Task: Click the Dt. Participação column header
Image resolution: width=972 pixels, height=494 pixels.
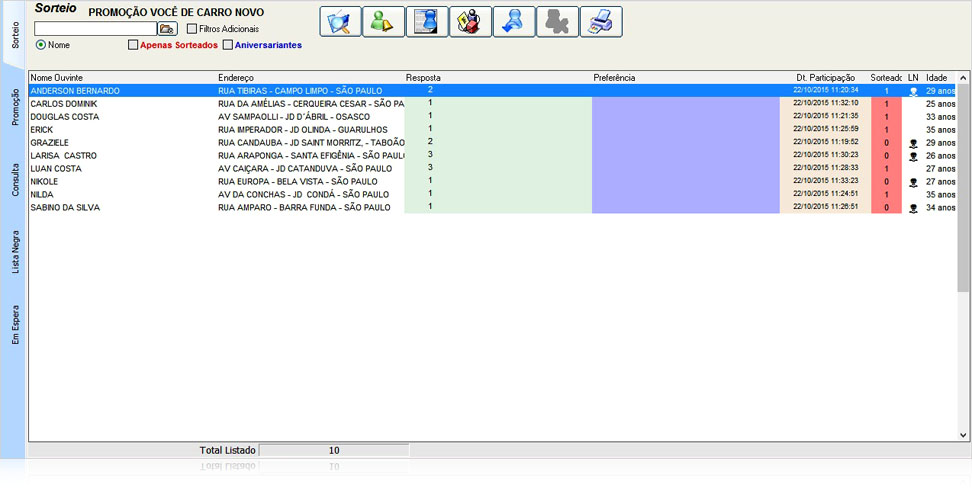Action: pyautogui.click(x=825, y=77)
